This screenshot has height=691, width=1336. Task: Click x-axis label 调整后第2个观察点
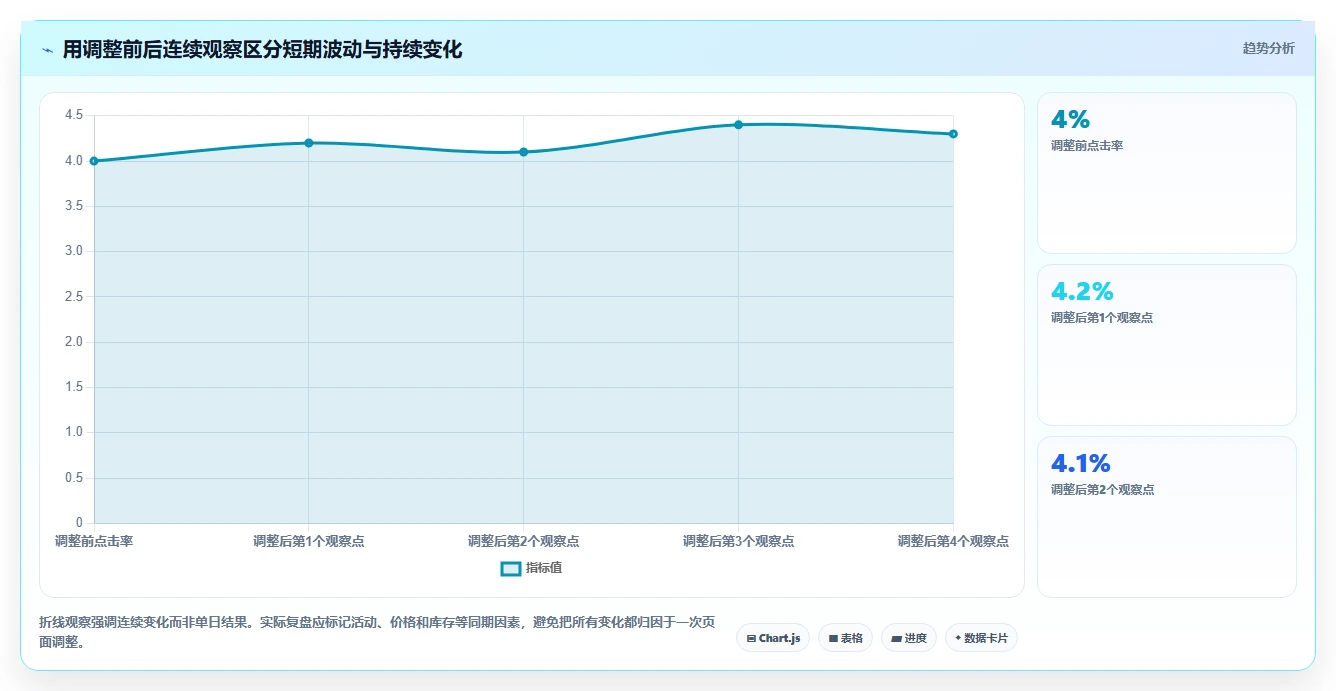coord(524,541)
